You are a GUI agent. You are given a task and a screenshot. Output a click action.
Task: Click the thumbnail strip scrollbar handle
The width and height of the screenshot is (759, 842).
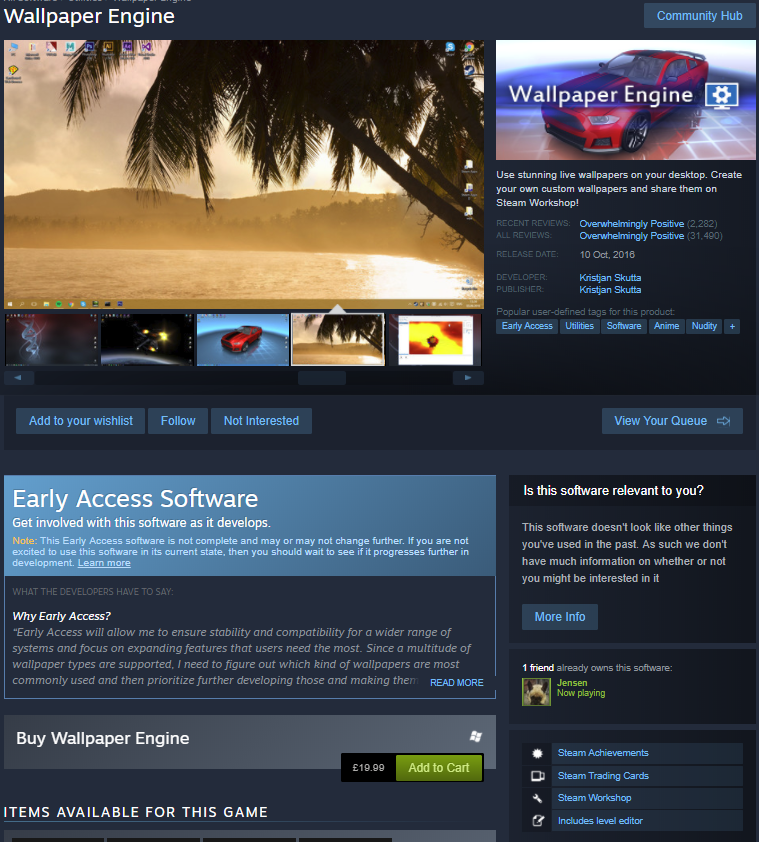322,378
